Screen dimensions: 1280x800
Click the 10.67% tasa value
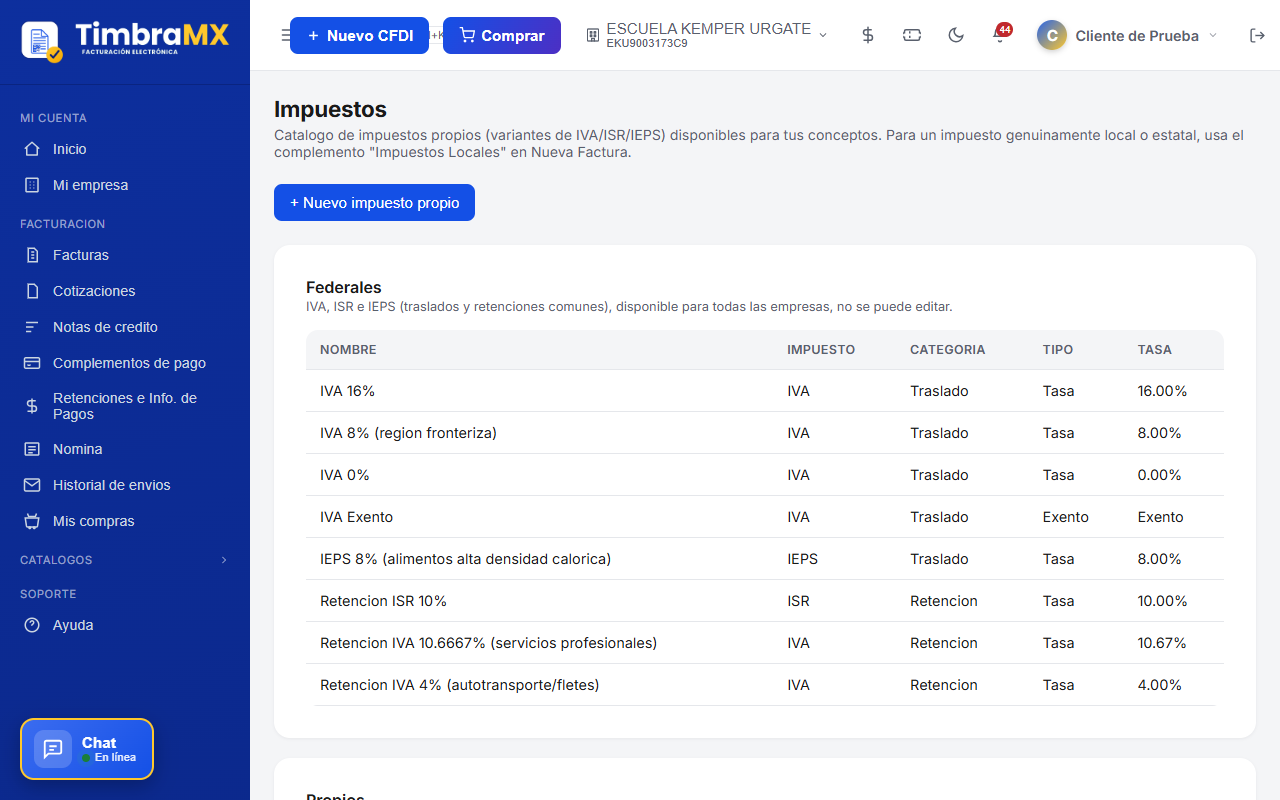click(x=1162, y=643)
